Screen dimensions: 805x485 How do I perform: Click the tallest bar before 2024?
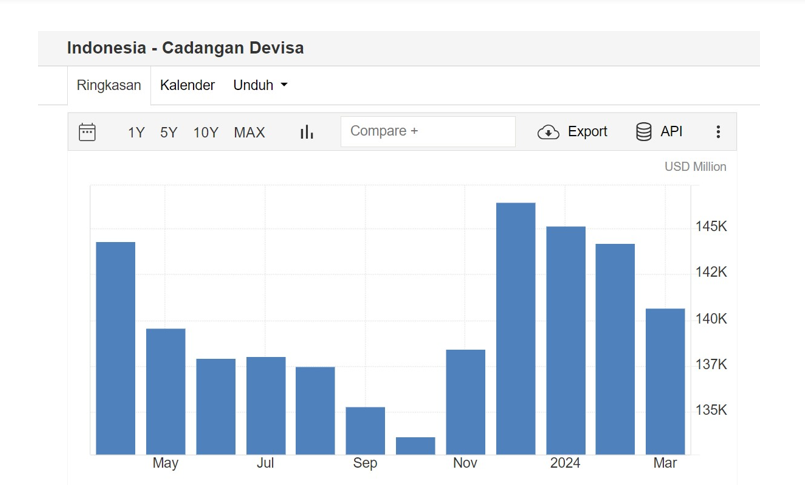coord(516,328)
